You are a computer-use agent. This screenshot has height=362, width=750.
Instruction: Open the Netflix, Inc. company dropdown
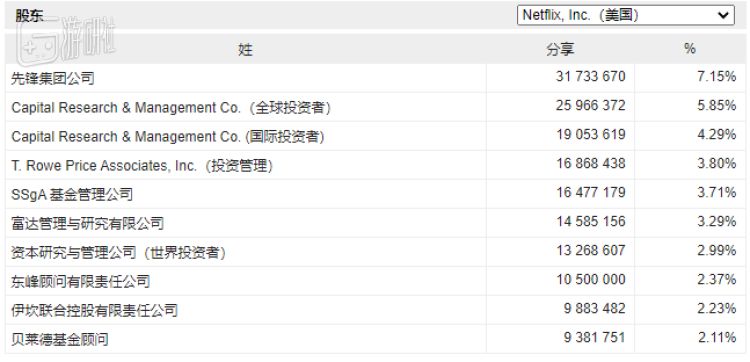(x=626, y=15)
